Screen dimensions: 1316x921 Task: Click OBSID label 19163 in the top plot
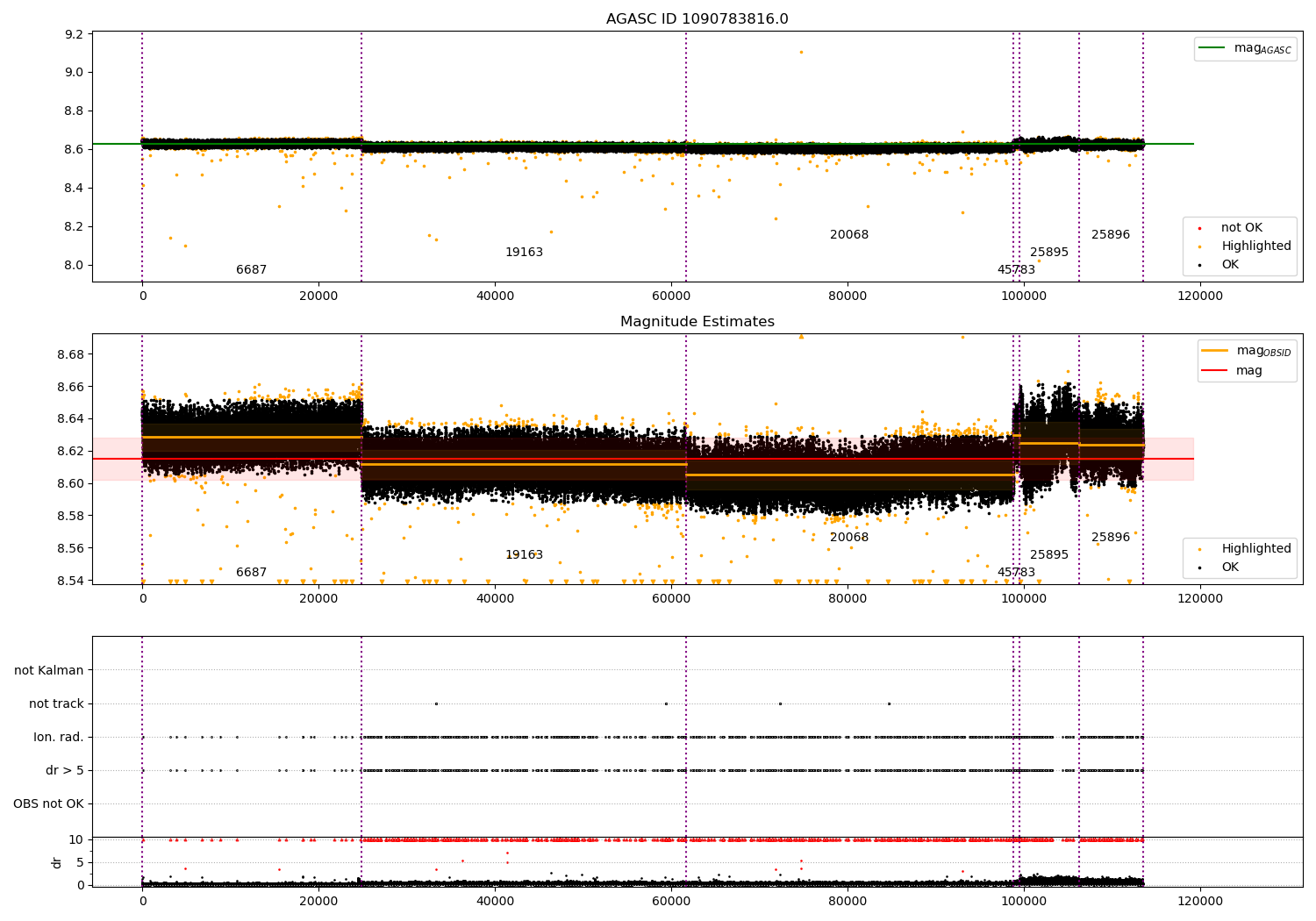(x=524, y=253)
